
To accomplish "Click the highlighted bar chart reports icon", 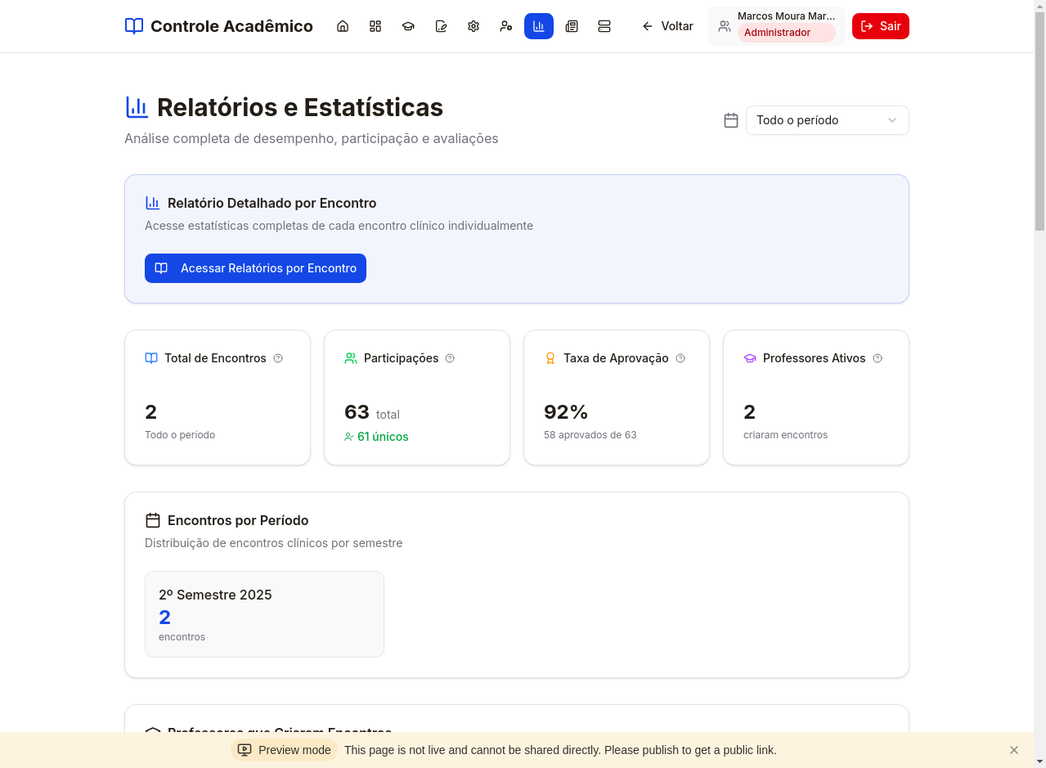I will [539, 26].
